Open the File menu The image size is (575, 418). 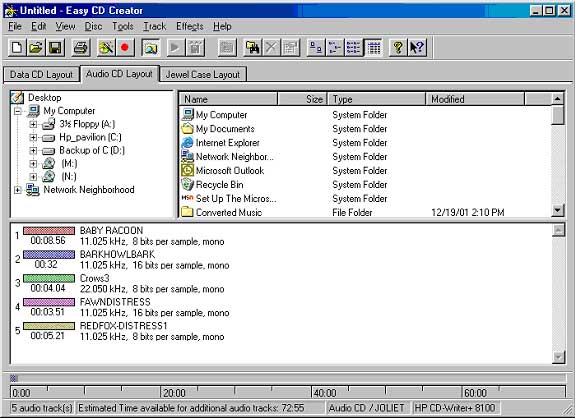15,26
